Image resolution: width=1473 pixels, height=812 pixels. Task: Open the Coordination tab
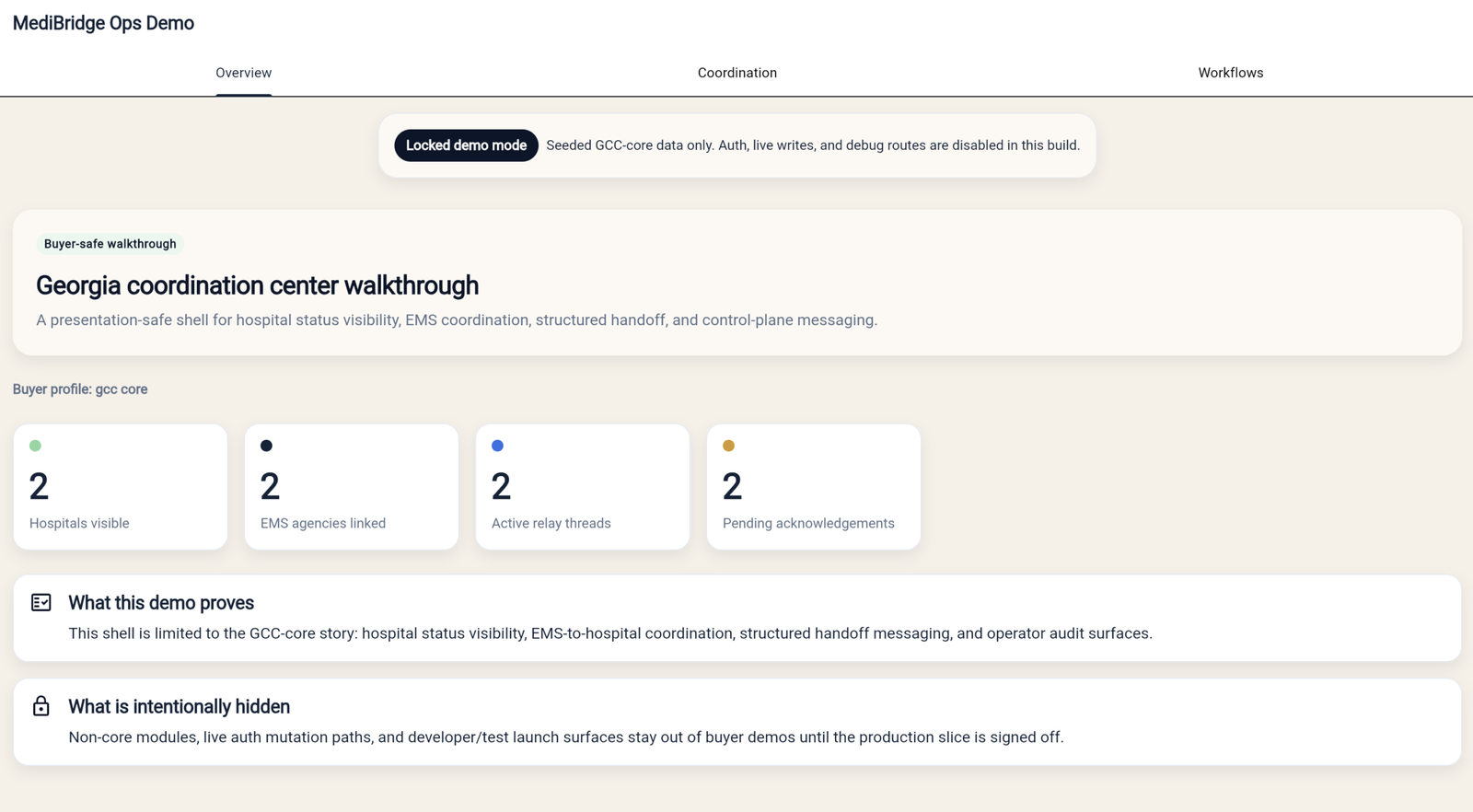tap(736, 73)
